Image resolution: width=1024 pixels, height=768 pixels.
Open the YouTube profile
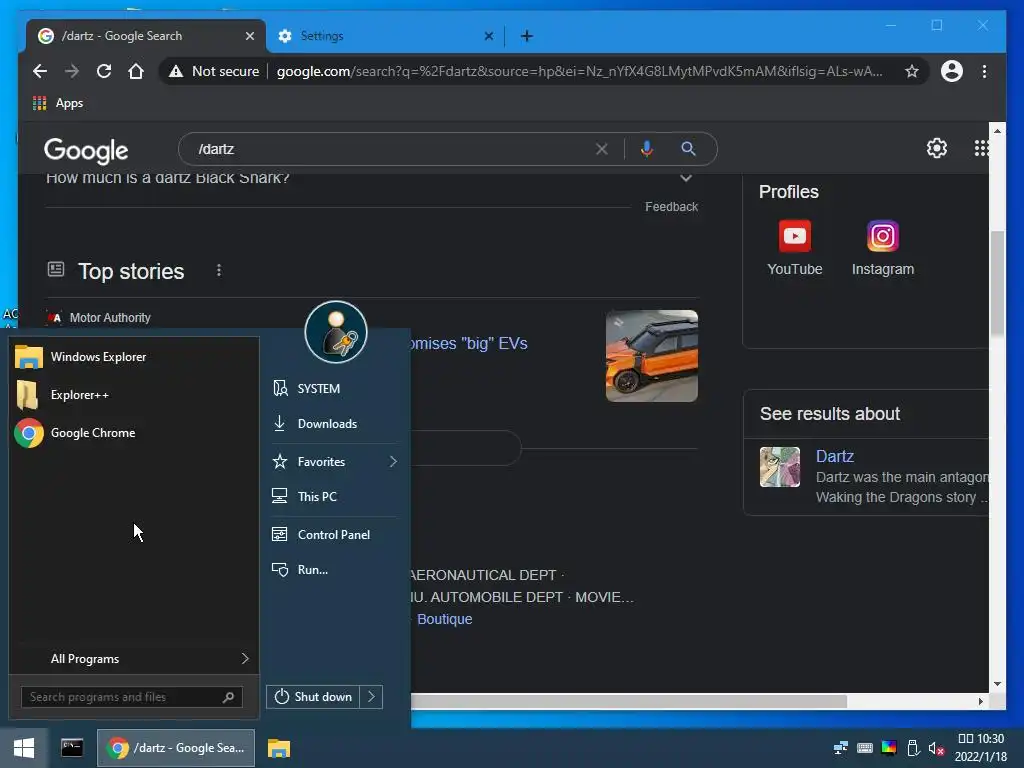tap(794, 248)
